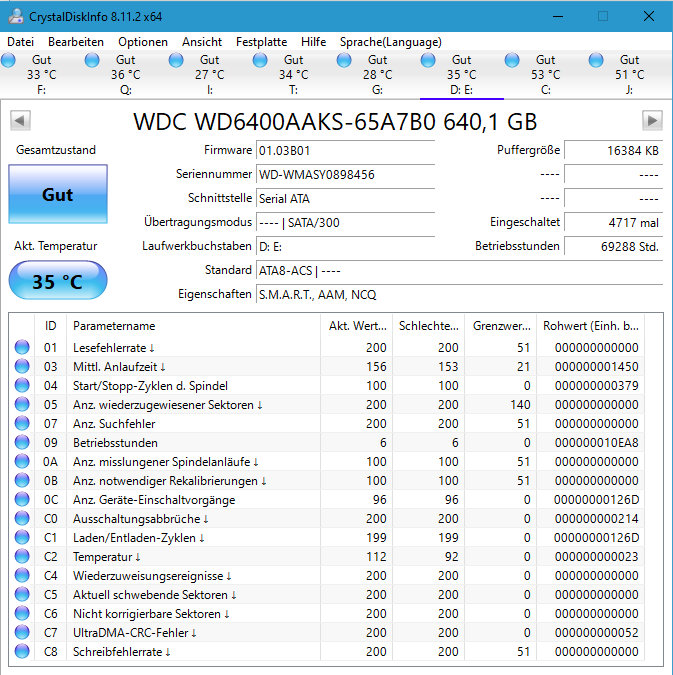The width and height of the screenshot is (673, 675).
Task: Select the Temperatur parameter name
Action: coord(107,557)
